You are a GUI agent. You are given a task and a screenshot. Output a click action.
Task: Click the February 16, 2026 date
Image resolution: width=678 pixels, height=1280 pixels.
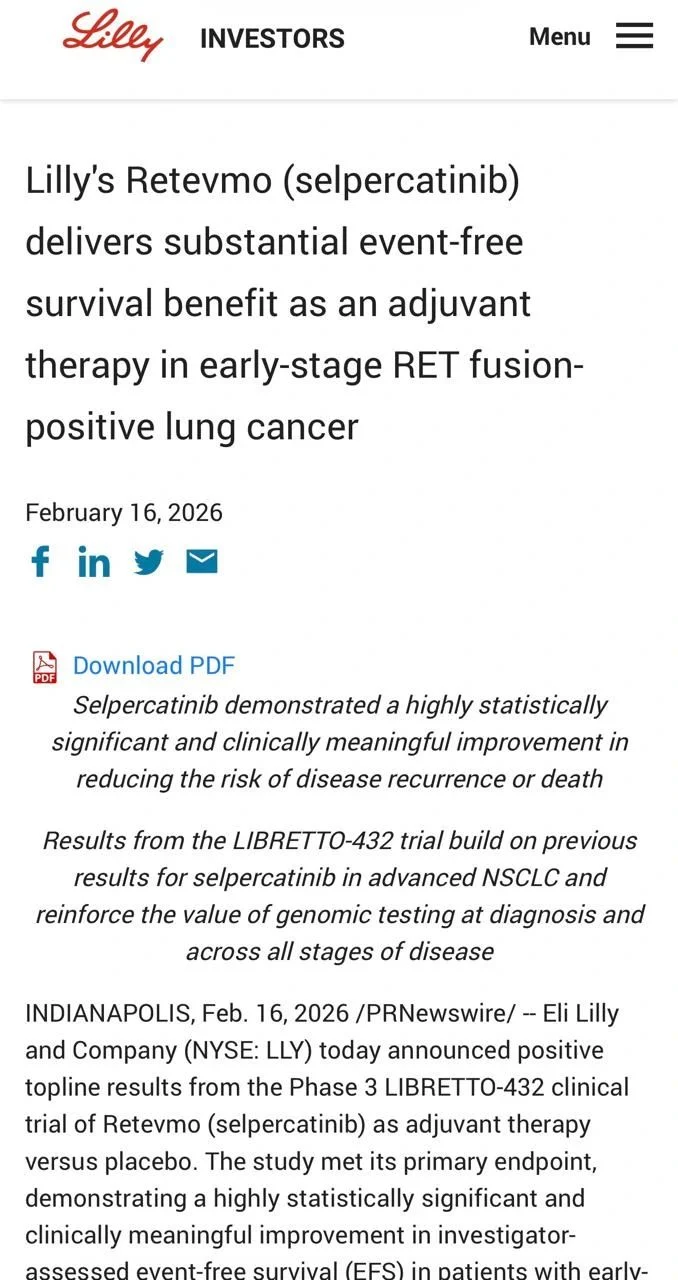[x=124, y=513]
